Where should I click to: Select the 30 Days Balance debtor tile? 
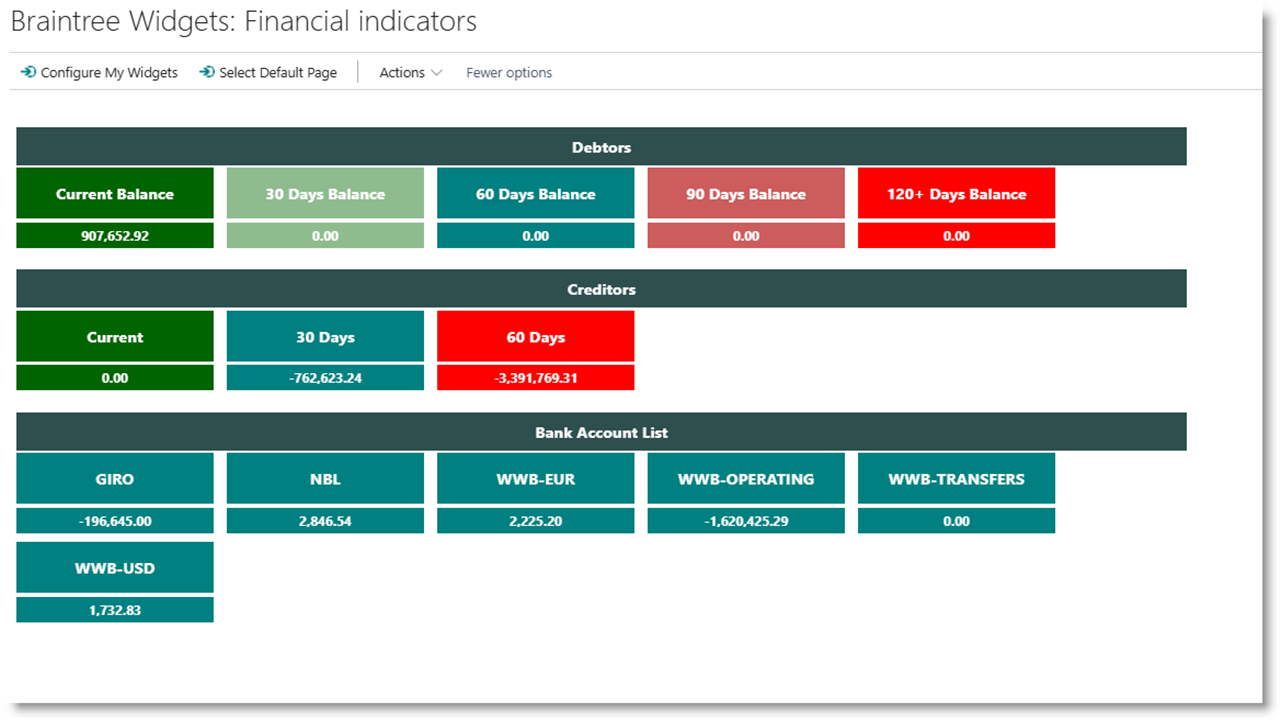325,193
